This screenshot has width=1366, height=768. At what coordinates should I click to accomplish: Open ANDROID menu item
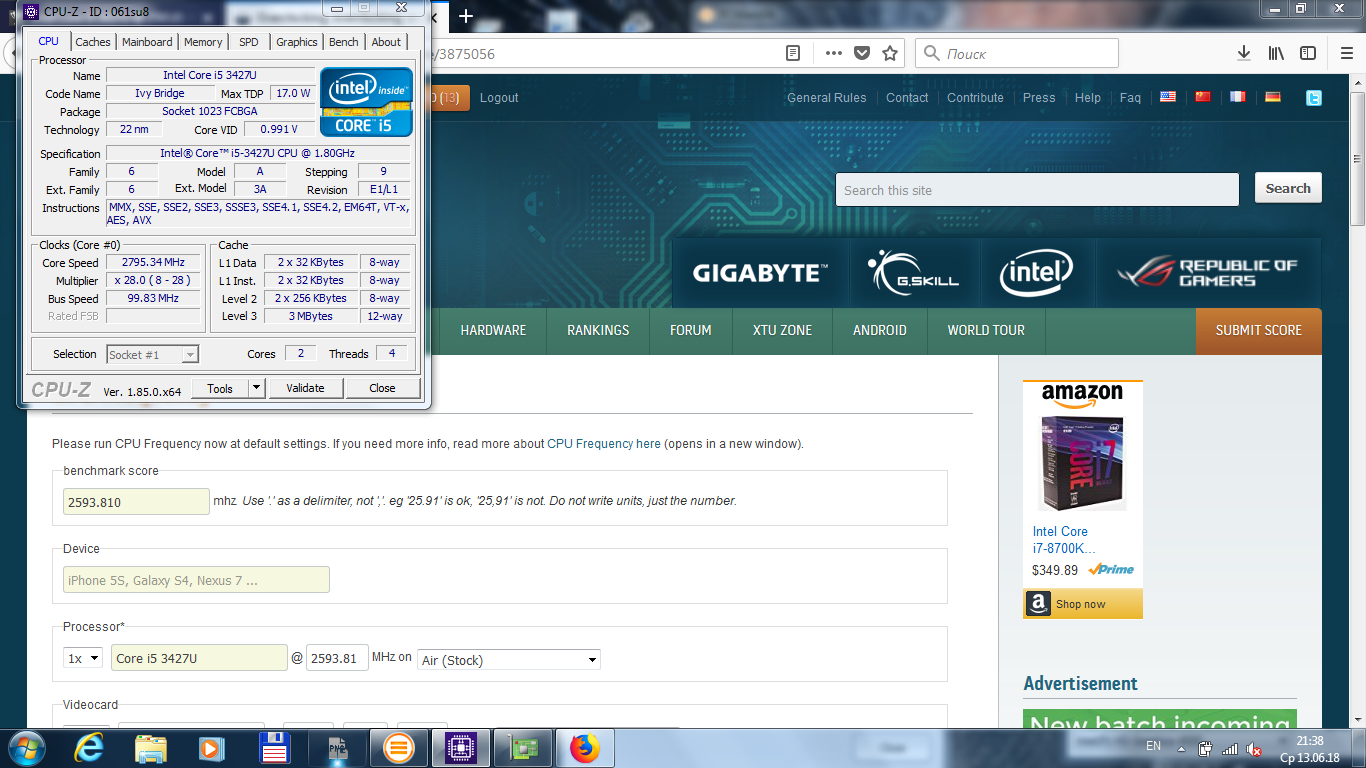tap(880, 330)
